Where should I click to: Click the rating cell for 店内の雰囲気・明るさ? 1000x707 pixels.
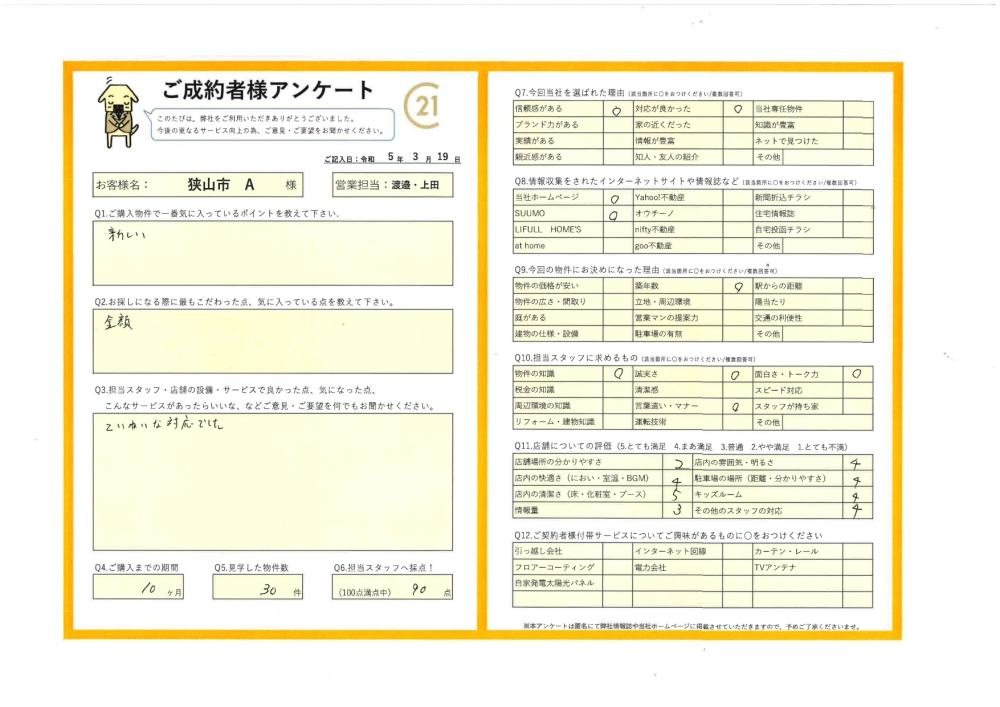858,463
